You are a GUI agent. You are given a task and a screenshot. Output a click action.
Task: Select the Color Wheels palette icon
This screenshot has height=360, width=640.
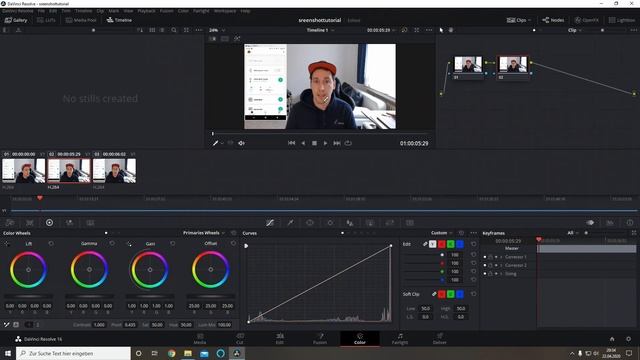[x=49, y=223]
